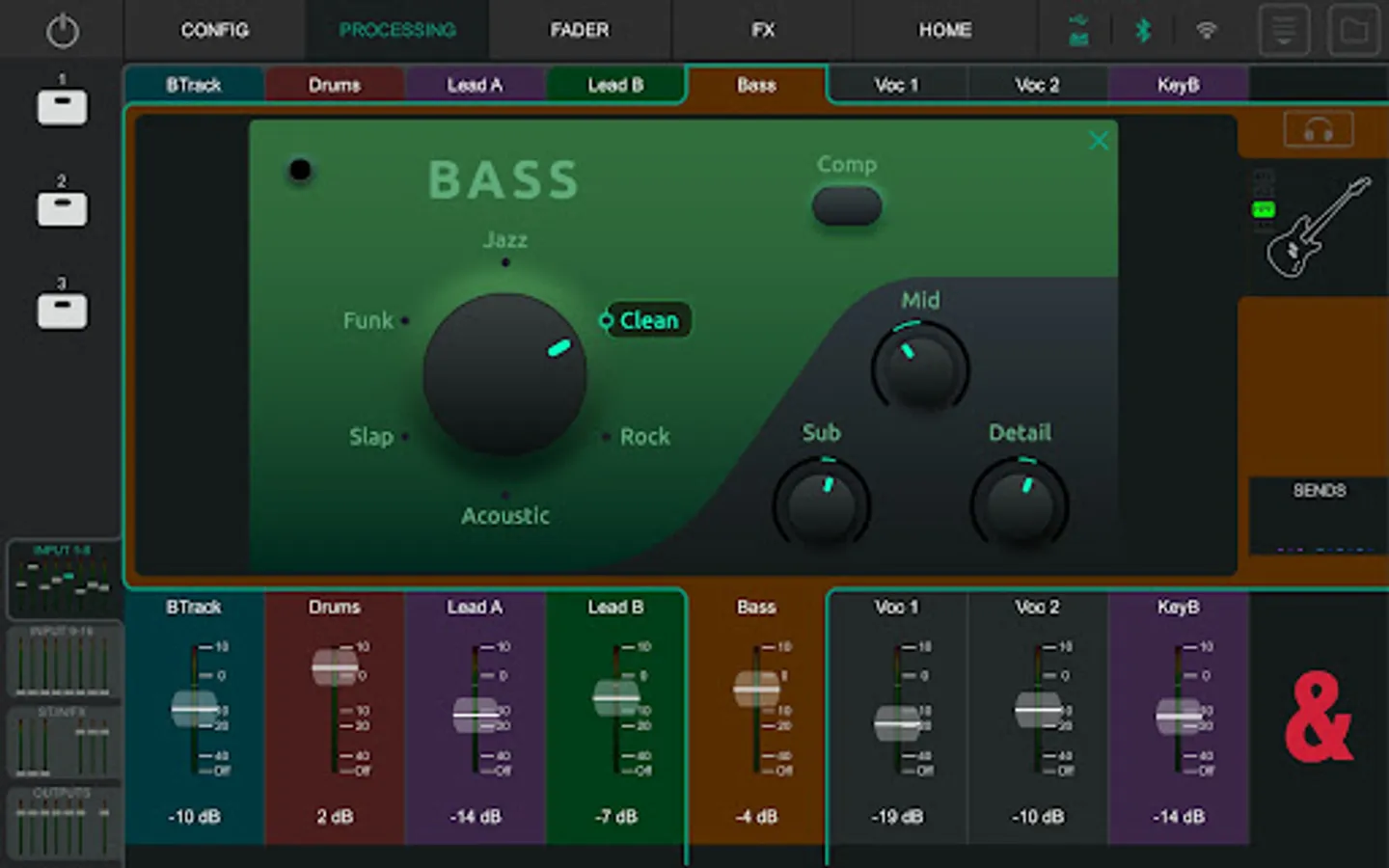Recall snapshot slot 2 icon
Image resolution: width=1389 pixels, height=868 pixels.
tap(62, 208)
